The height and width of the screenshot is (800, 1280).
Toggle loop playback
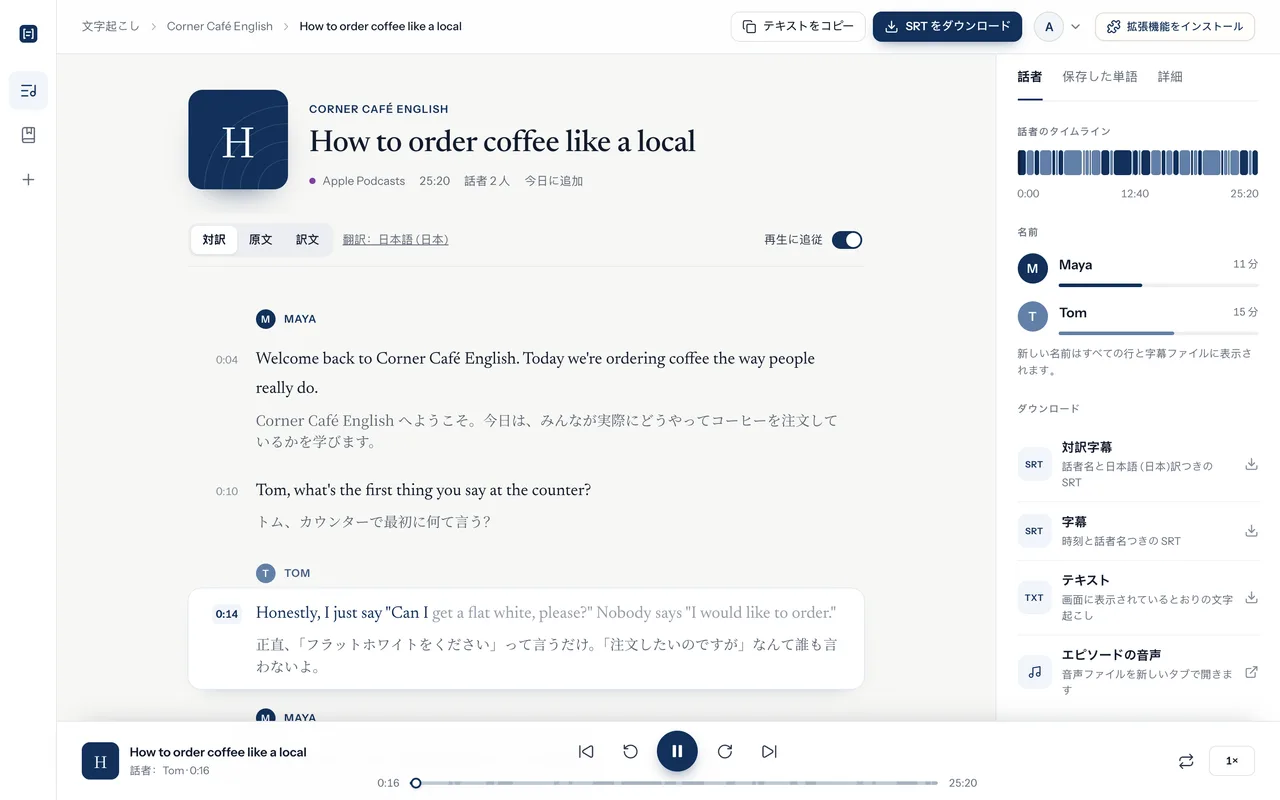[x=1186, y=761]
